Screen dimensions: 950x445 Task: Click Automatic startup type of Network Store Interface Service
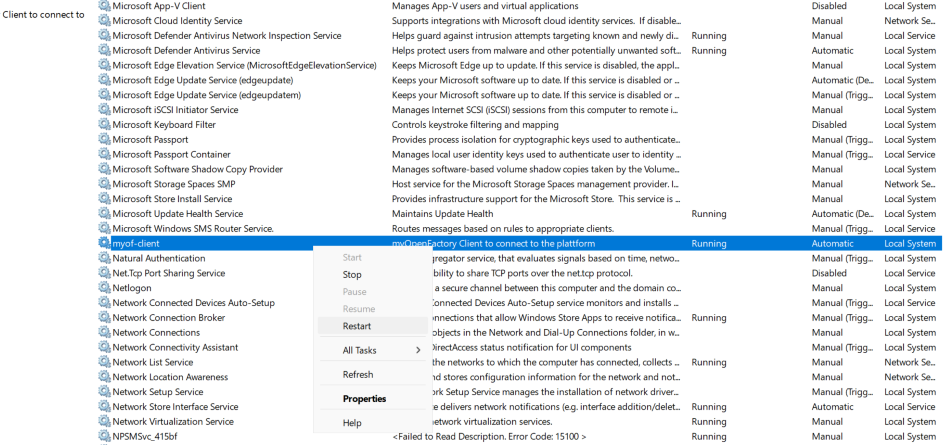tap(832, 407)
